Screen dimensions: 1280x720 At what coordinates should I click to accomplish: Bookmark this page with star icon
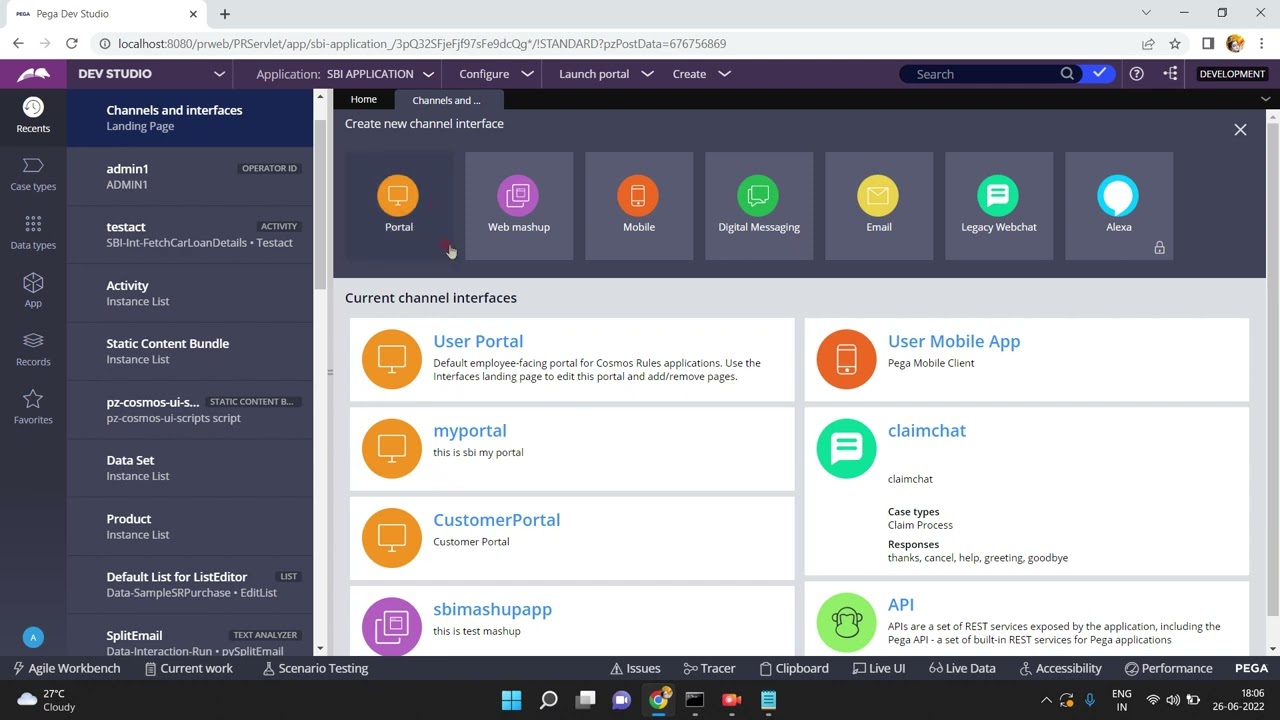1175,44
